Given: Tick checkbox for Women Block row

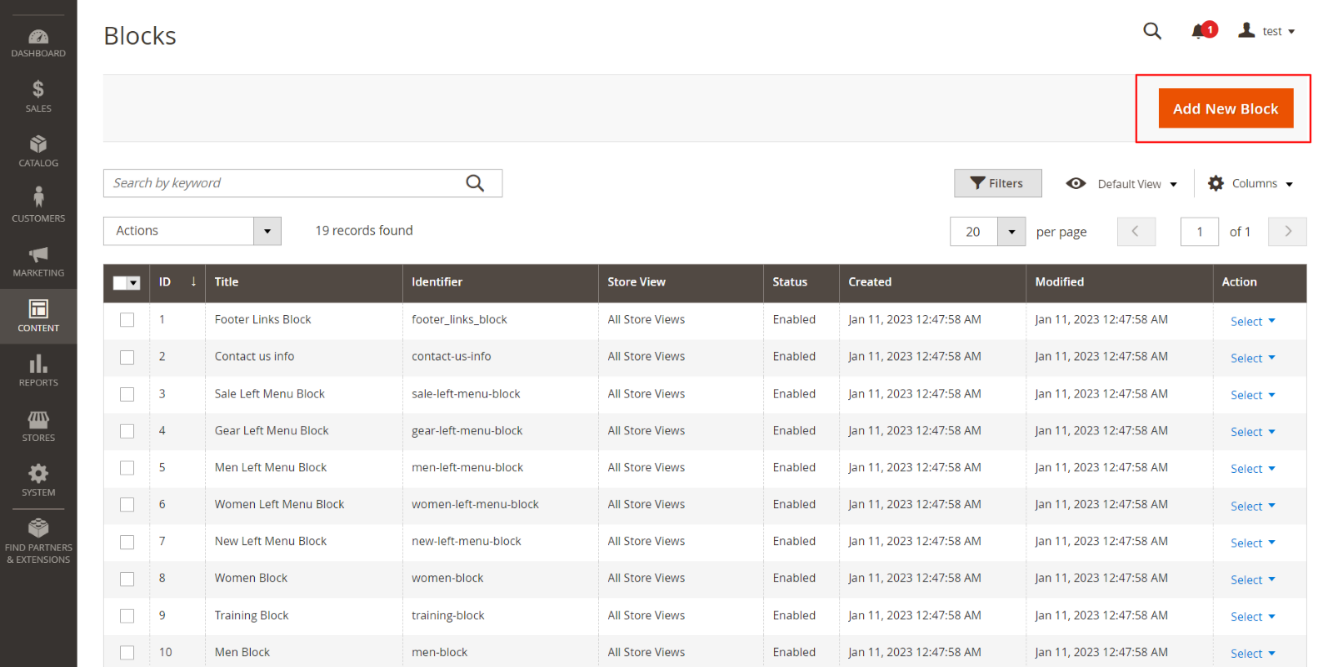Looking at the screenshot, I should (127, 578).
